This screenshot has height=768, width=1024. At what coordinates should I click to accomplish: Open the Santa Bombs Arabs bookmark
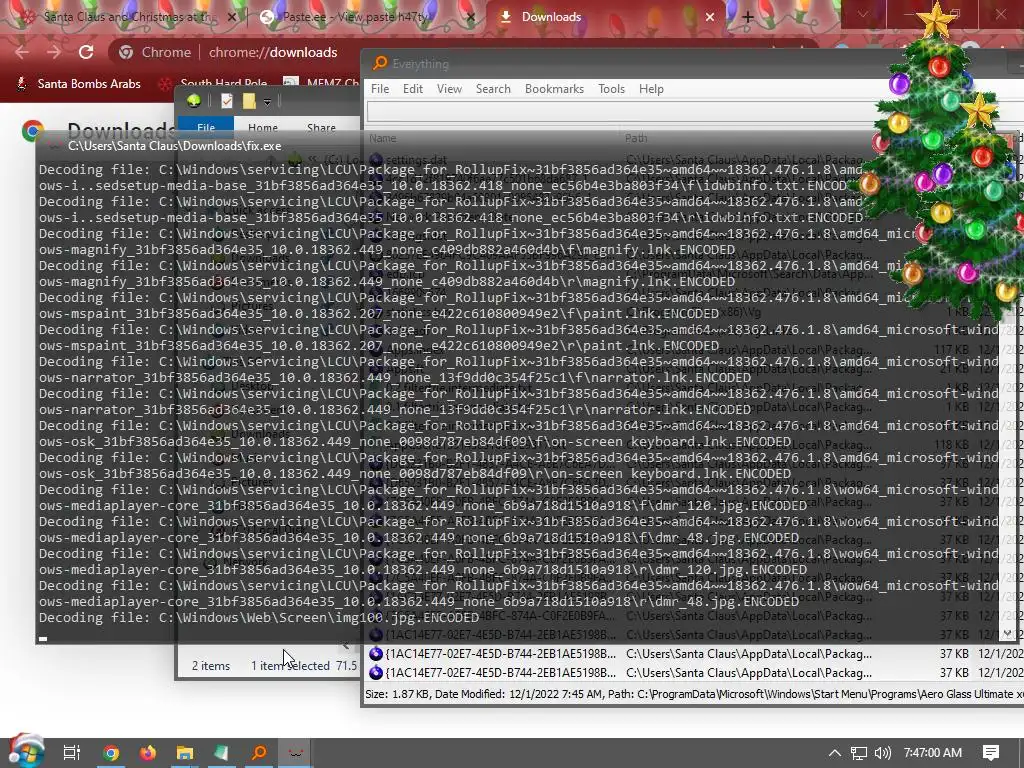79,84
